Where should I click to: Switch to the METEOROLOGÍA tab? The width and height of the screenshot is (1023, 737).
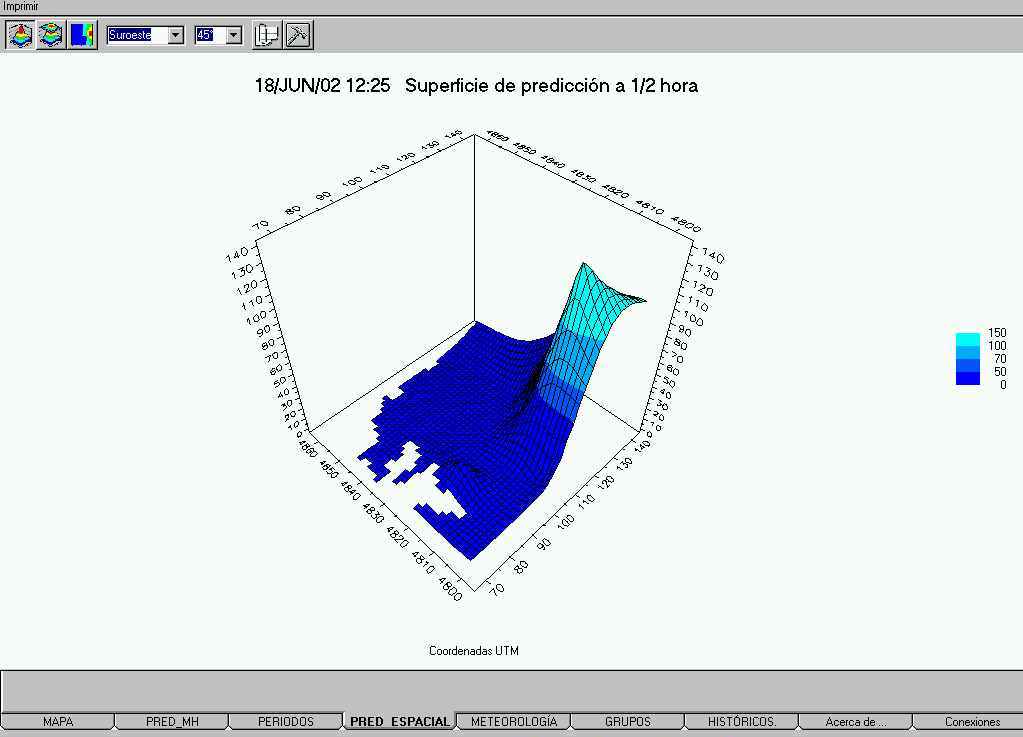(513, 721)
